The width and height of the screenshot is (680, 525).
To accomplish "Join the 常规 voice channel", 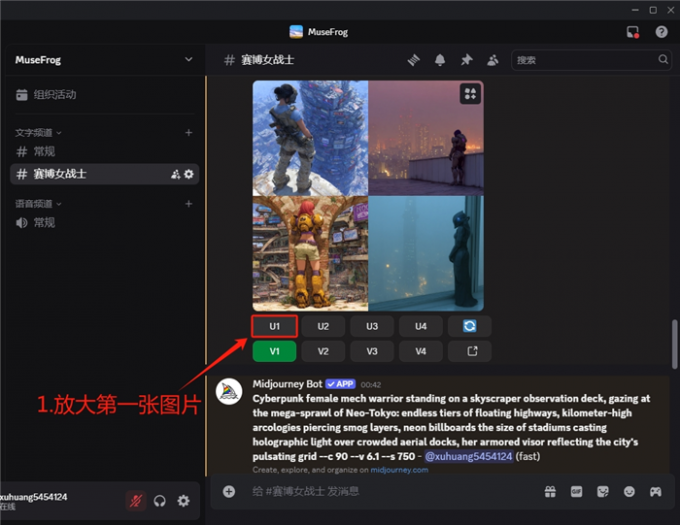I will [x=105, y=223].
